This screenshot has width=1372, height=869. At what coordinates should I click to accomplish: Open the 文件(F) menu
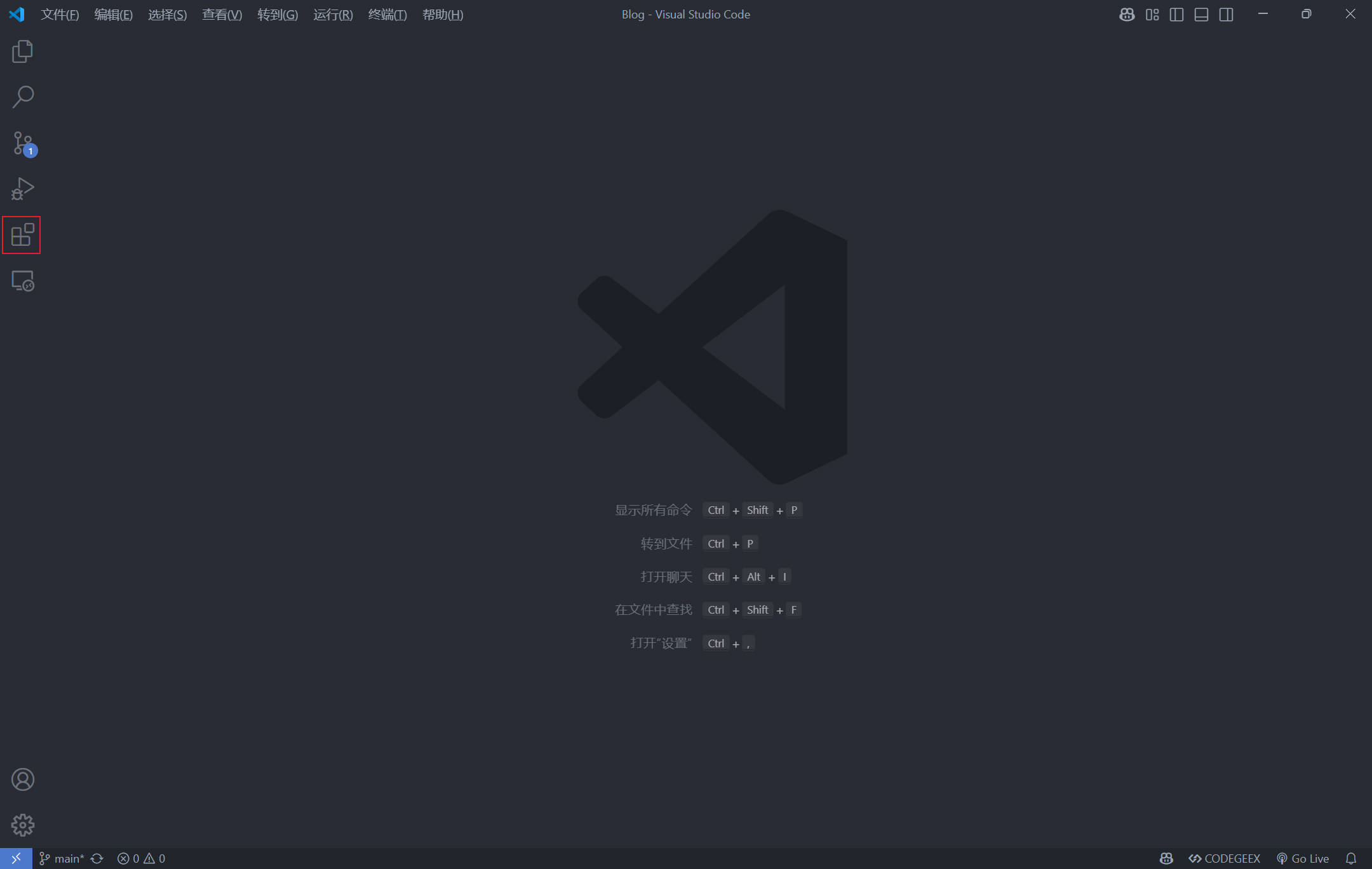(x=60, y=15)
